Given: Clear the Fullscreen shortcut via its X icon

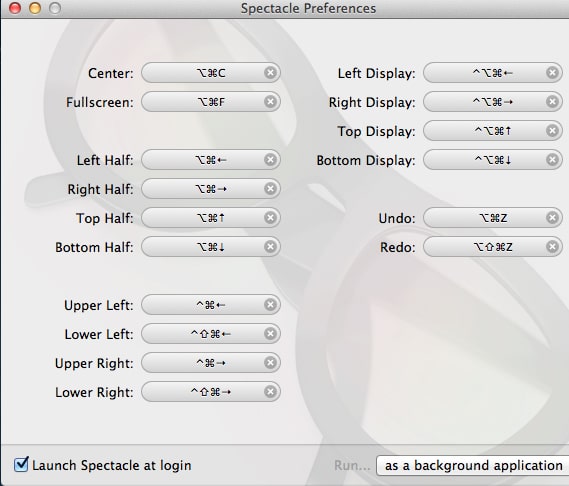Looking at the screenshot, I should click(x=270, y=102).
